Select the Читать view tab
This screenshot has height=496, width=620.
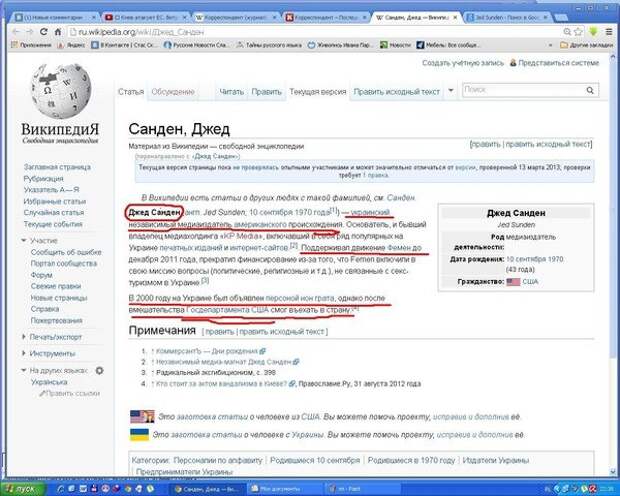click(x=231, y=92)
